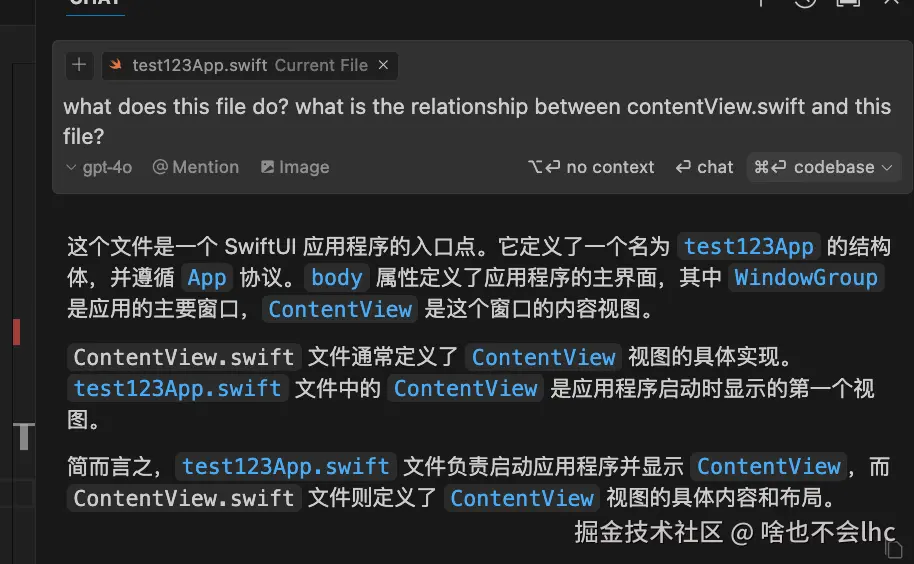
Task: Remove test123App.swift context with X
Action: click(x=383, y=65)
